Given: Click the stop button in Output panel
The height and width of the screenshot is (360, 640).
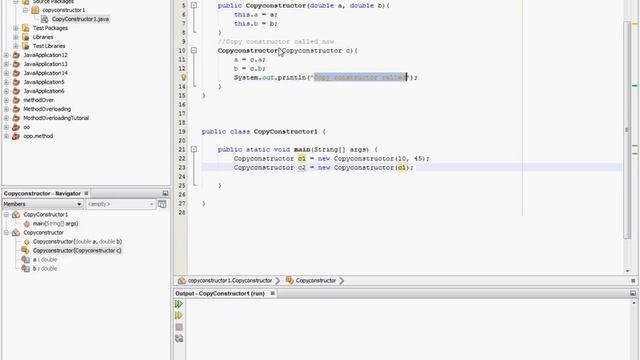Looking at the screenshot, I should coord(179,327).
